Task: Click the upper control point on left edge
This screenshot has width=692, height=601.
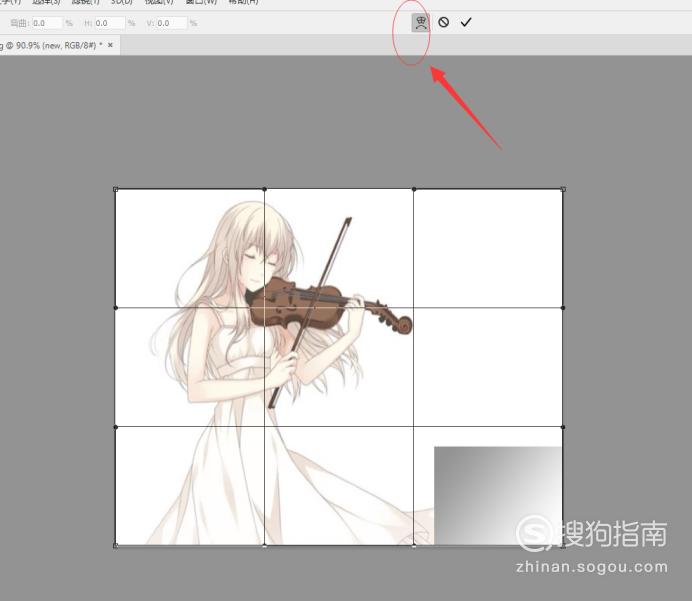Action: (x=116, y=308)
